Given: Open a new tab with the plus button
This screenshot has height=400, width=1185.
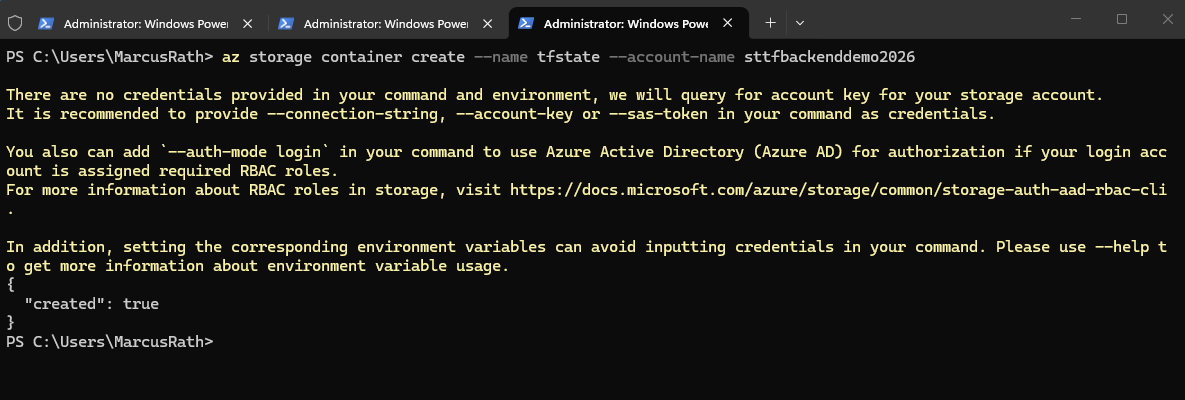Looking at the screenshot, I should coord(770,23).
